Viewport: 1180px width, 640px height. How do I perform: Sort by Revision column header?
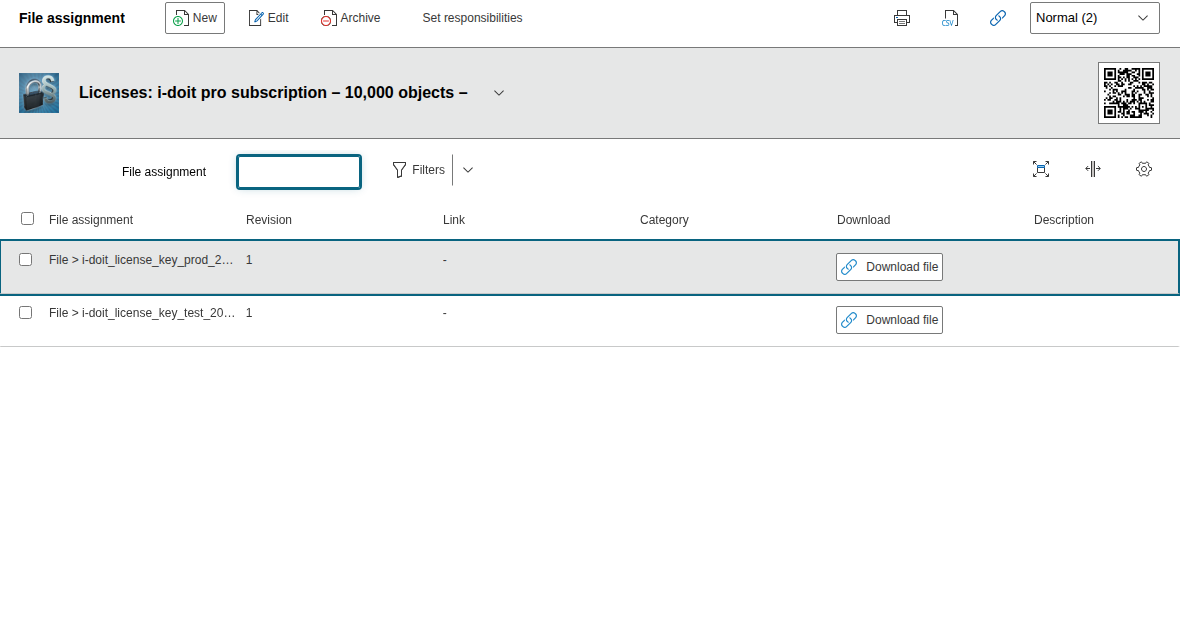(269, 220)
